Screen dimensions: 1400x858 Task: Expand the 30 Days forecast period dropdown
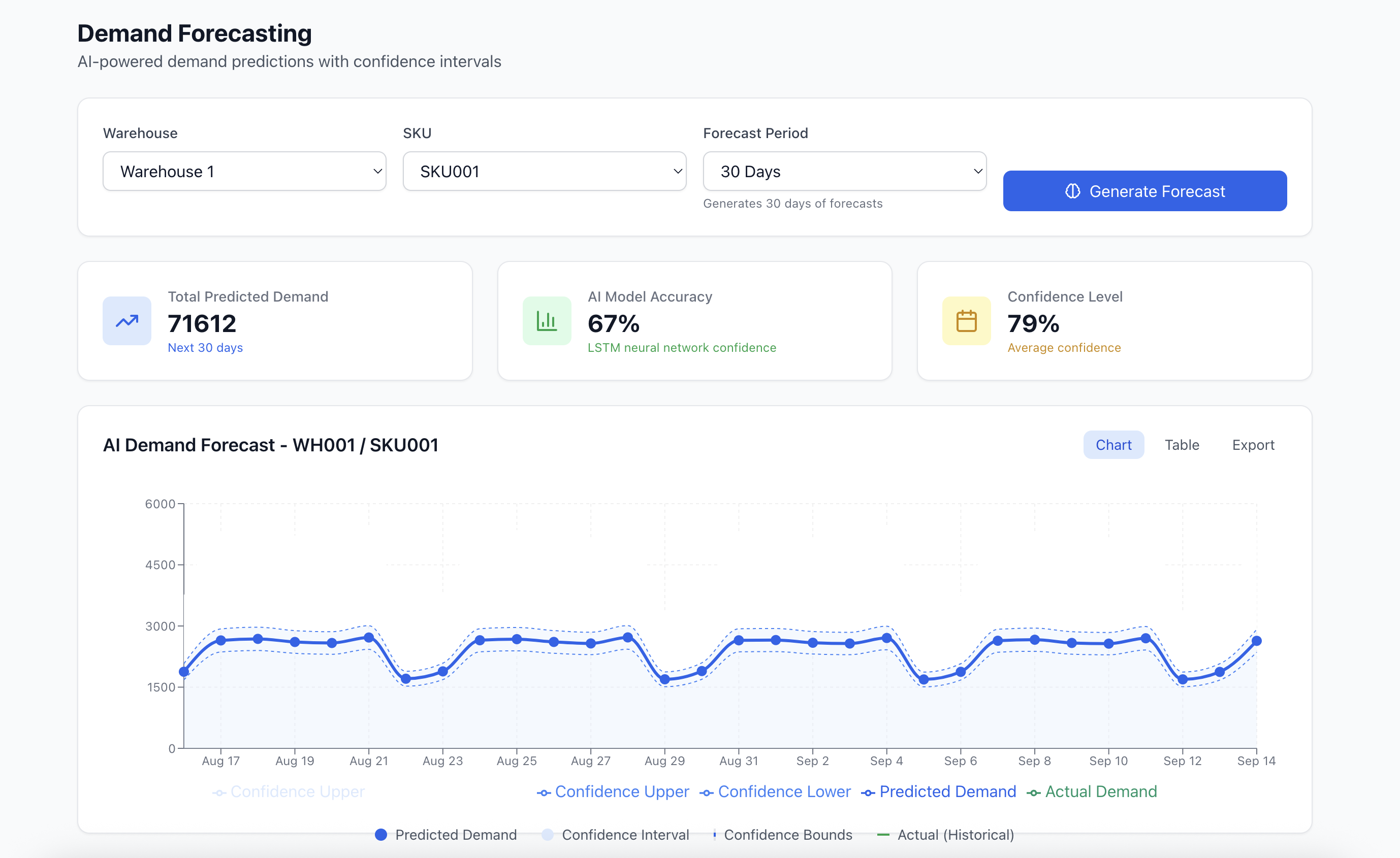(844, 171)
